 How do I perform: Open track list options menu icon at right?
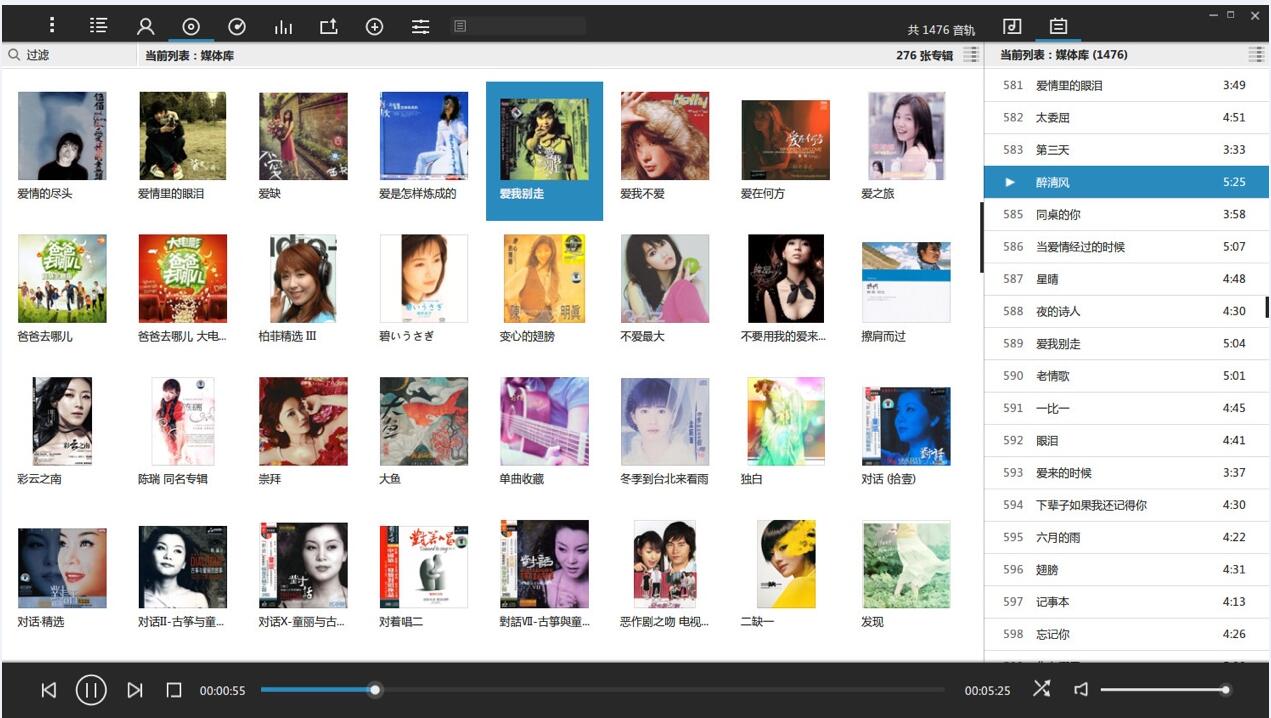[1256, 55]
